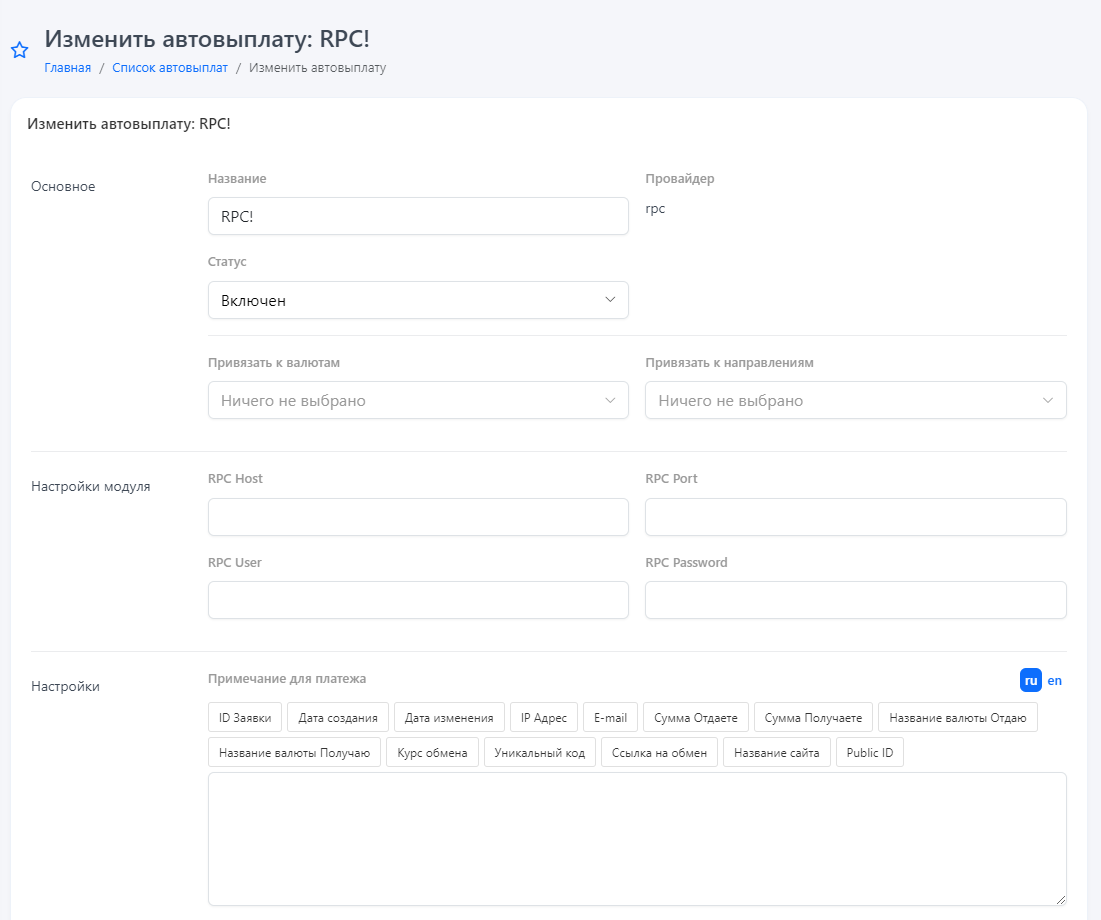Viewport: 1101px width, 920px height.
Task: Open the Статус dropdown
Action: (x=418, y=300)
